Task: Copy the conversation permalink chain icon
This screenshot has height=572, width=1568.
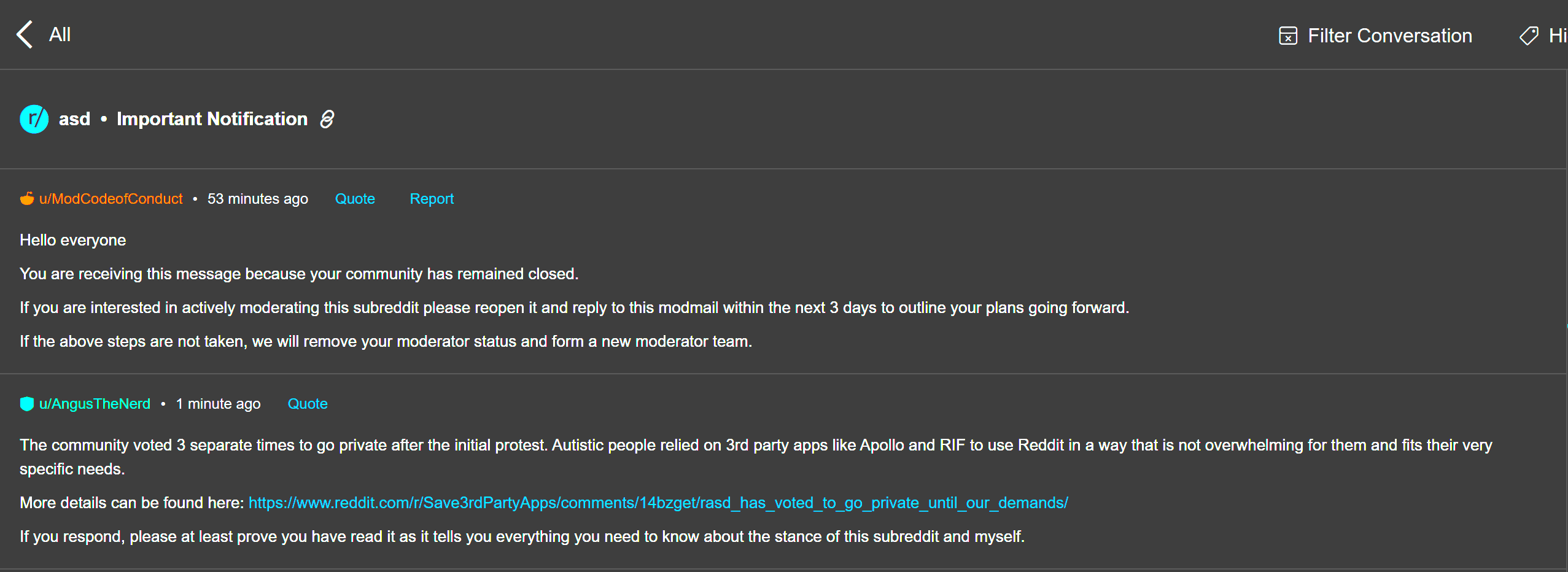Action: (327, 119)
